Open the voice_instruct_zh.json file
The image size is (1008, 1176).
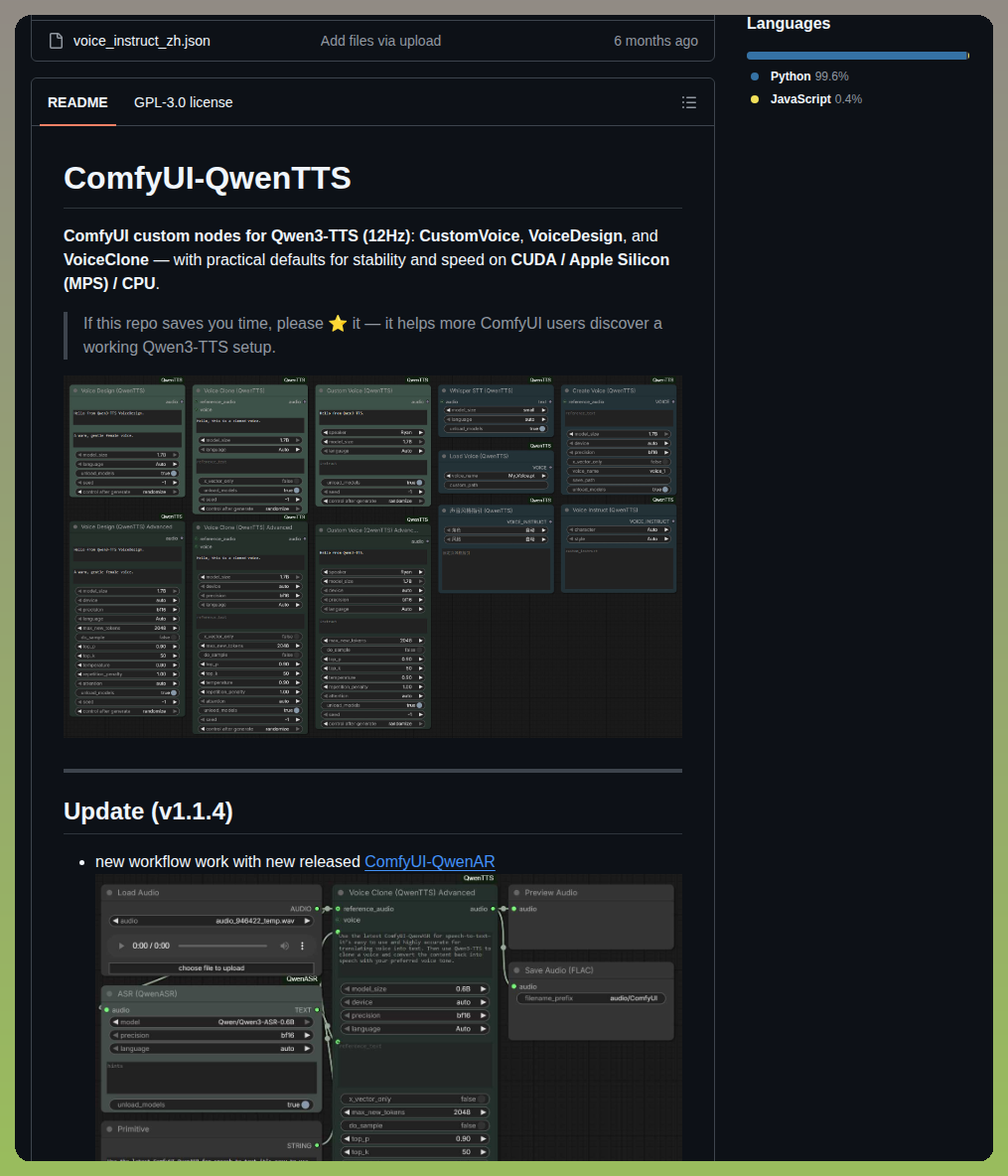tap(142, 41)
